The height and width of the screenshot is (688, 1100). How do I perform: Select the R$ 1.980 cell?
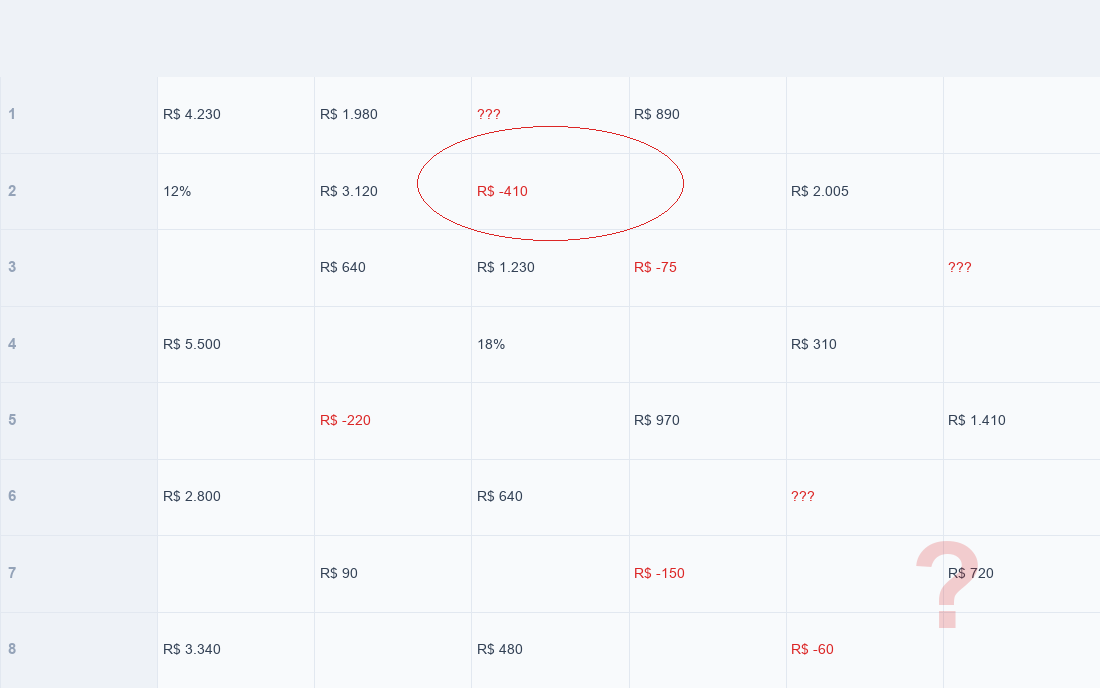coord(393,115)
